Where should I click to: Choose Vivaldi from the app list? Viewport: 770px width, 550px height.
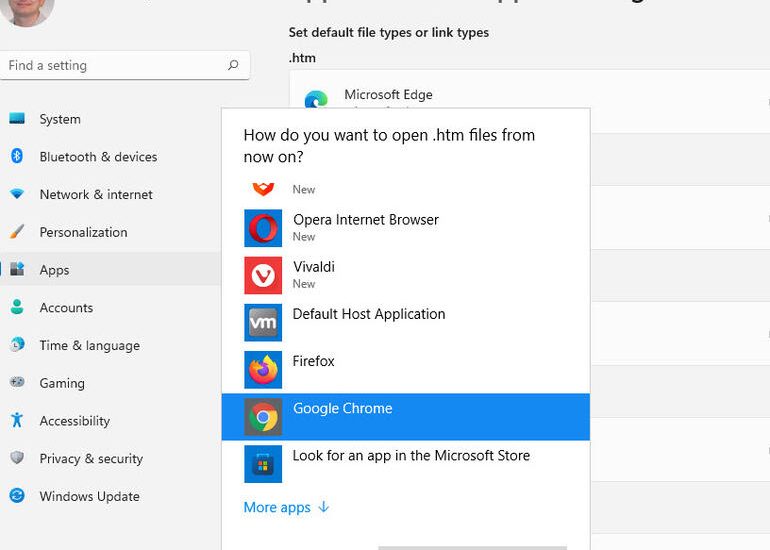point(406,275)
